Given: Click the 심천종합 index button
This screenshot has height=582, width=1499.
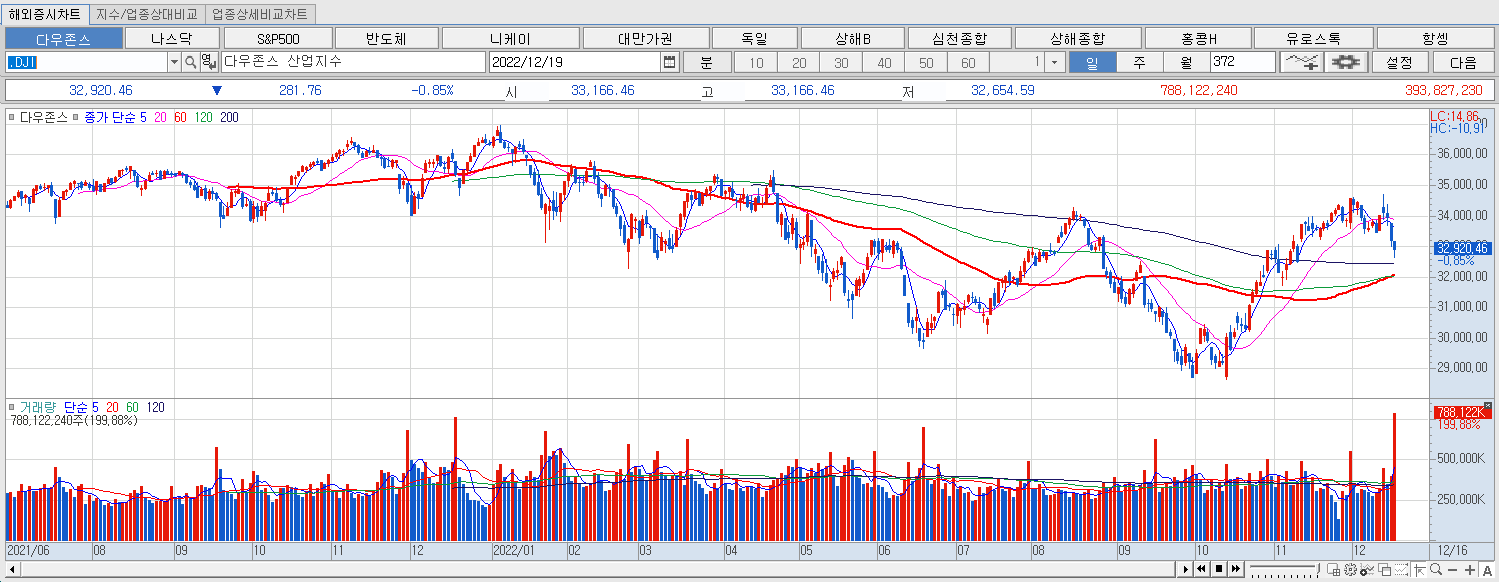Looking at the screenshot, I should point(959,38).
